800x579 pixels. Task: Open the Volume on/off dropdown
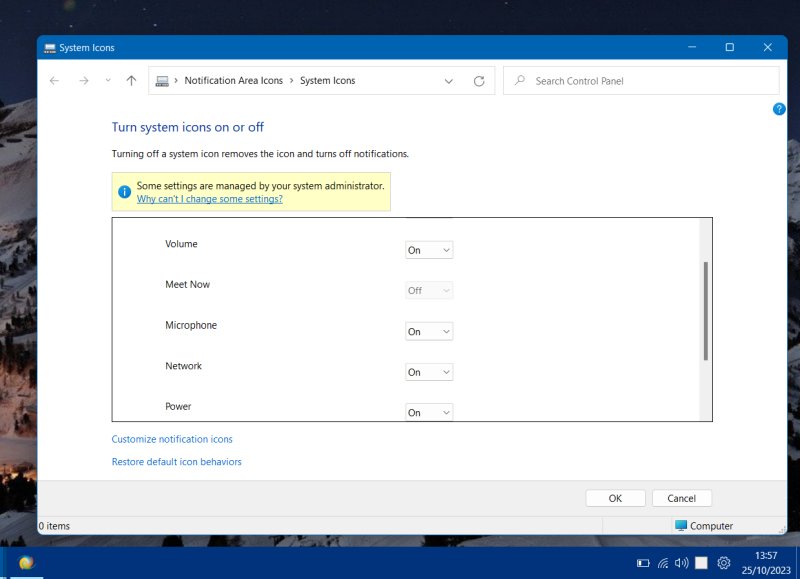428,250
